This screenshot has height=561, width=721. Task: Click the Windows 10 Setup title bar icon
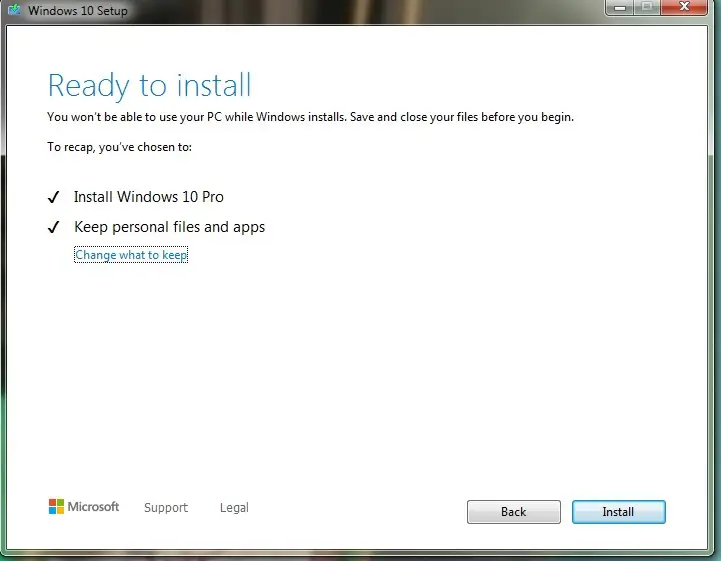tap(14, 10)
